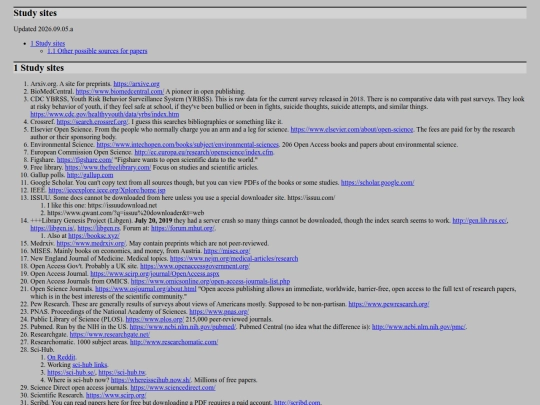Open thefreelibrary.com link
The height and width of the screenshot is (405, 540).
coord(108,167)
